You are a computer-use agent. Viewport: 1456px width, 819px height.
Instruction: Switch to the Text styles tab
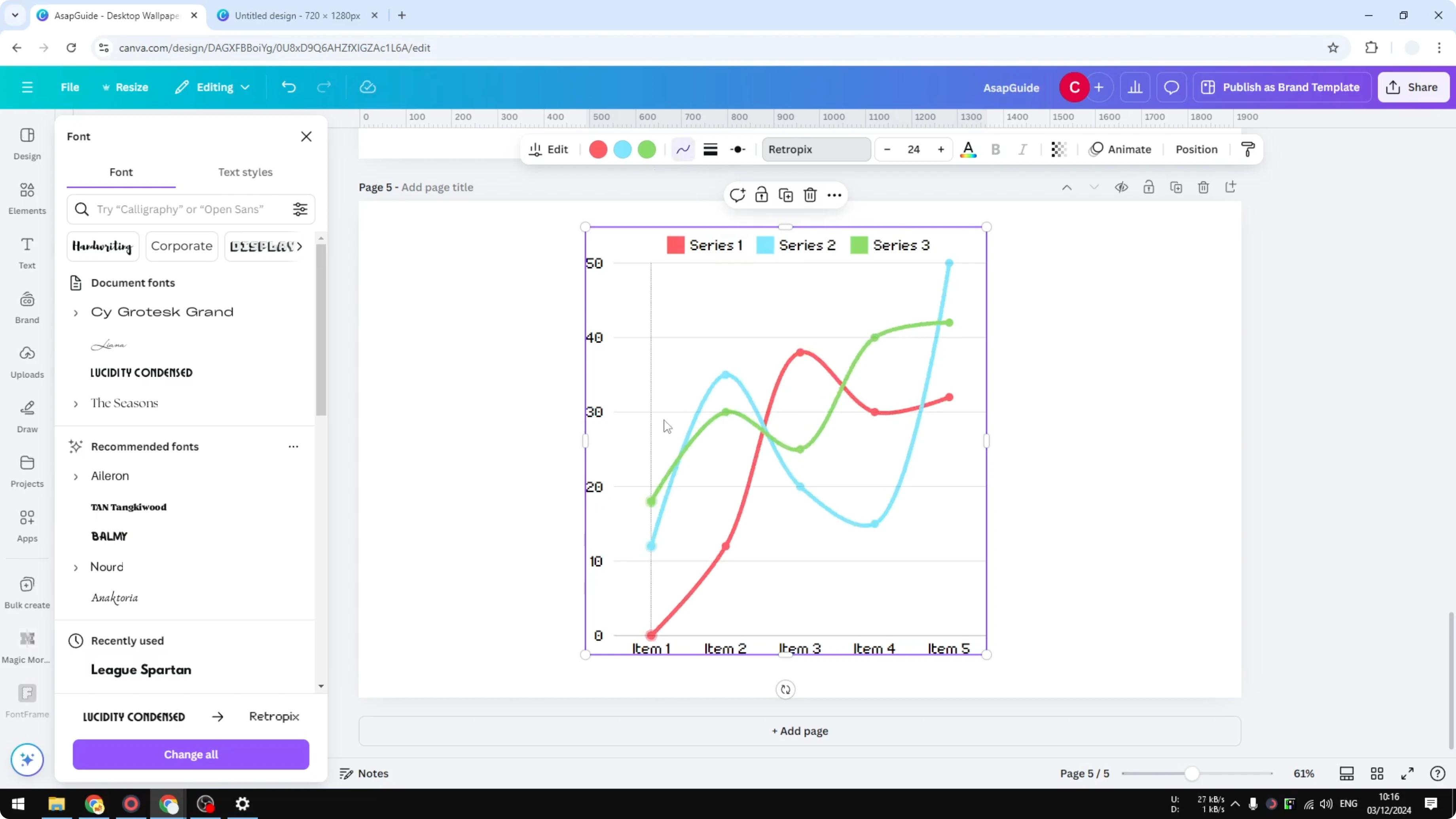point(245,173)
